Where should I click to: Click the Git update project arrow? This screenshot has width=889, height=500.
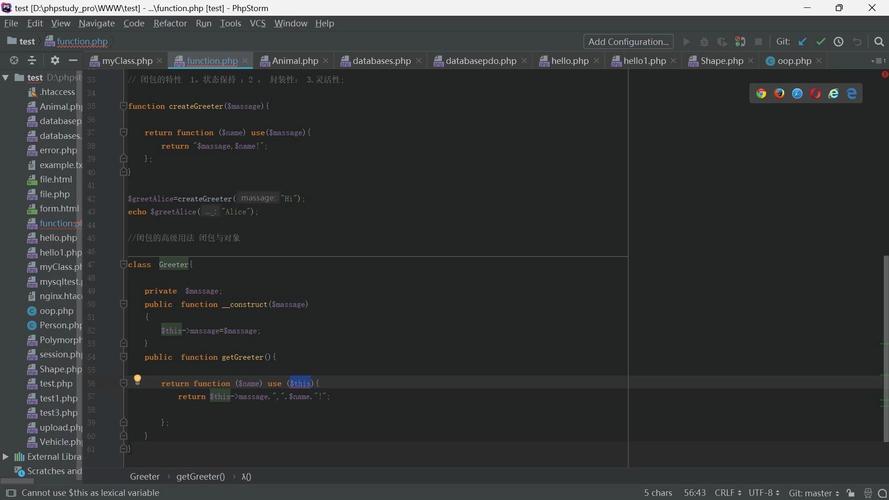(x=802, y=41)
